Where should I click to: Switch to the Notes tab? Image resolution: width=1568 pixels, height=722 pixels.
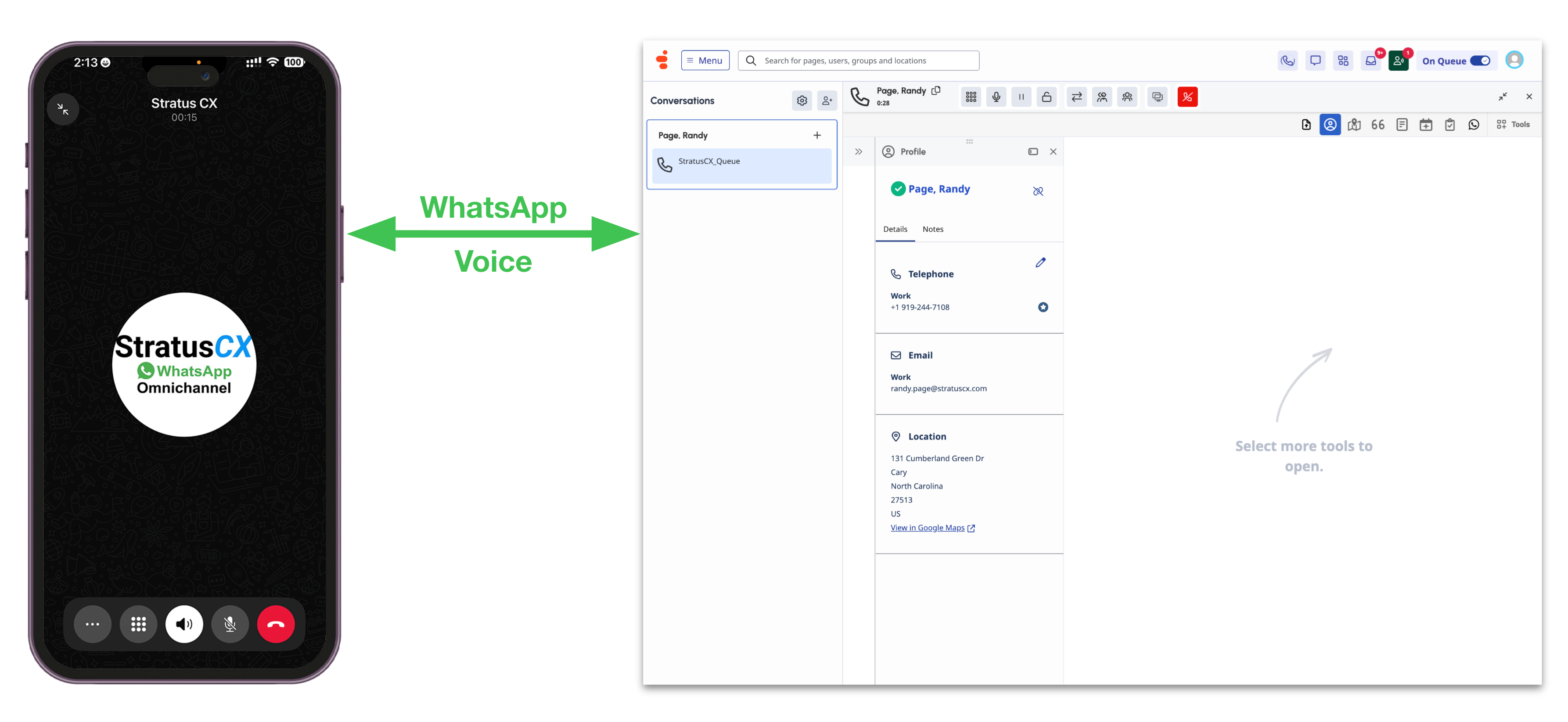(932, 230)
